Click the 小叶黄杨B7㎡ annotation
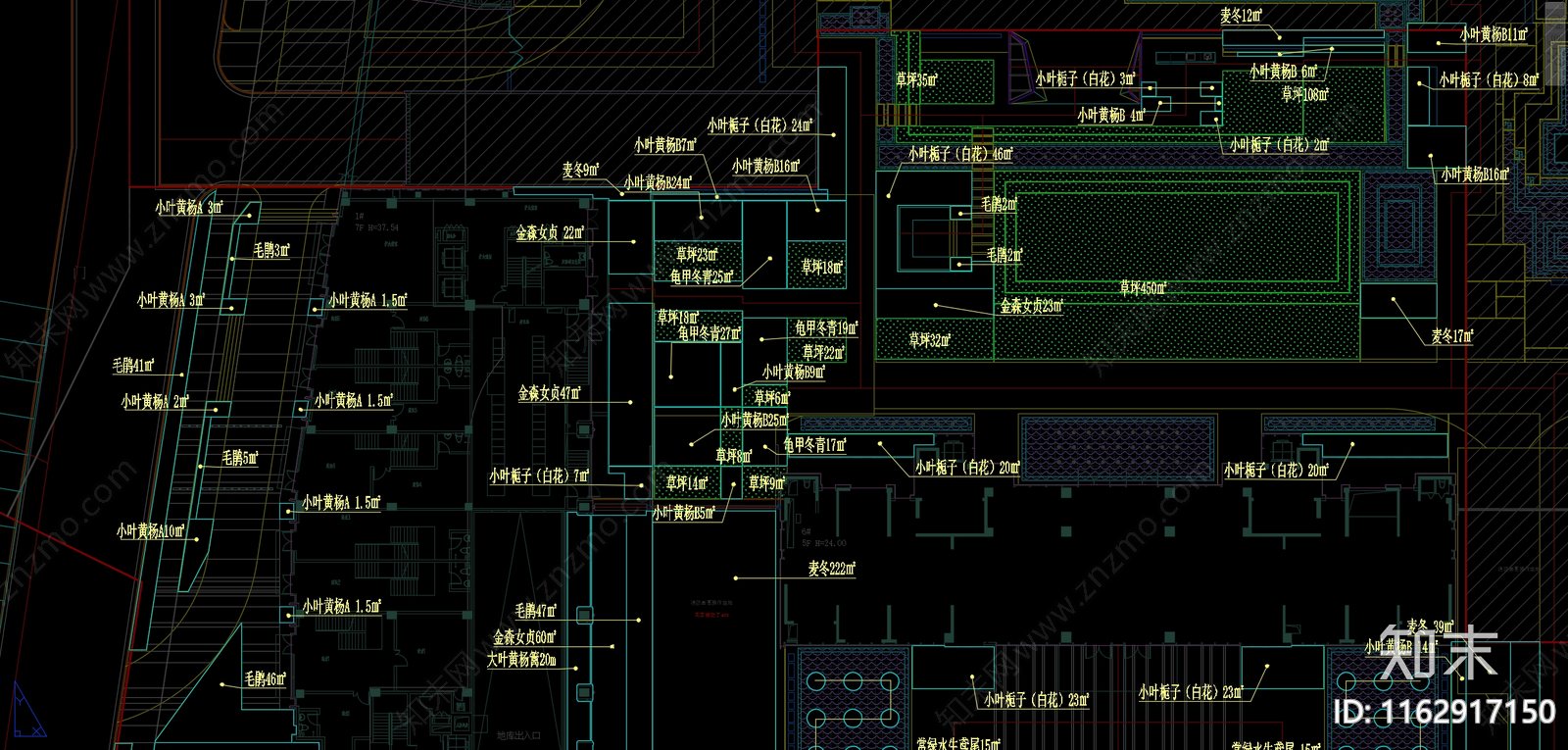Screen dimensions: 1568x750 pos(665,145)
